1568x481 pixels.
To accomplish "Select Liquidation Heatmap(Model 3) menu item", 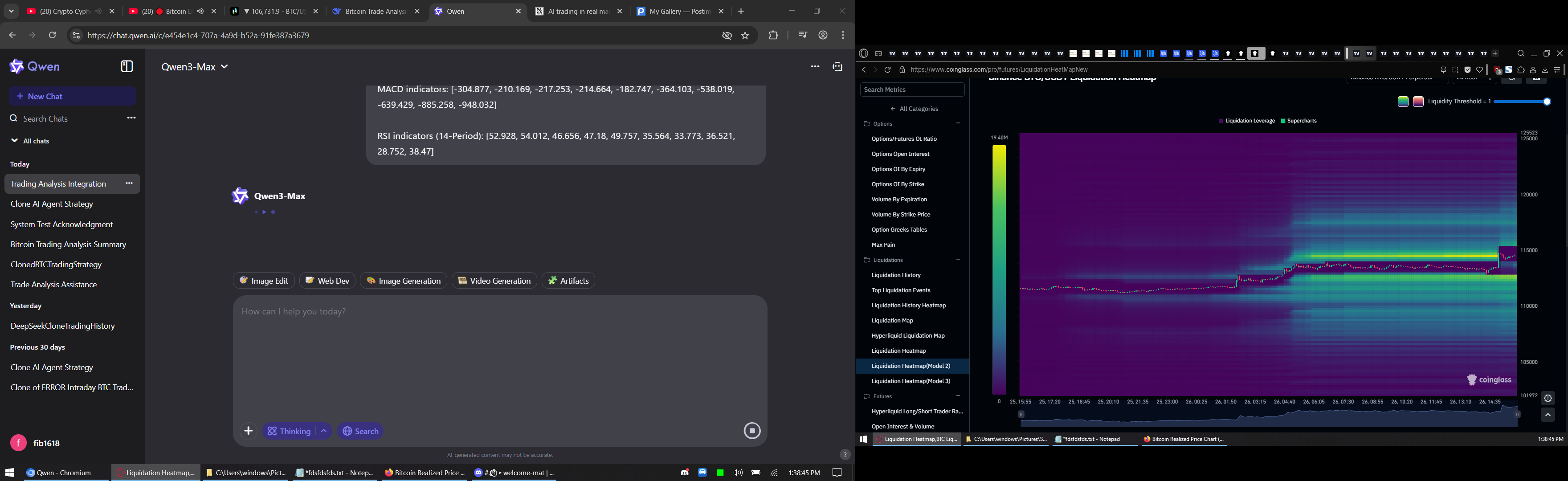I will (911, 381).
